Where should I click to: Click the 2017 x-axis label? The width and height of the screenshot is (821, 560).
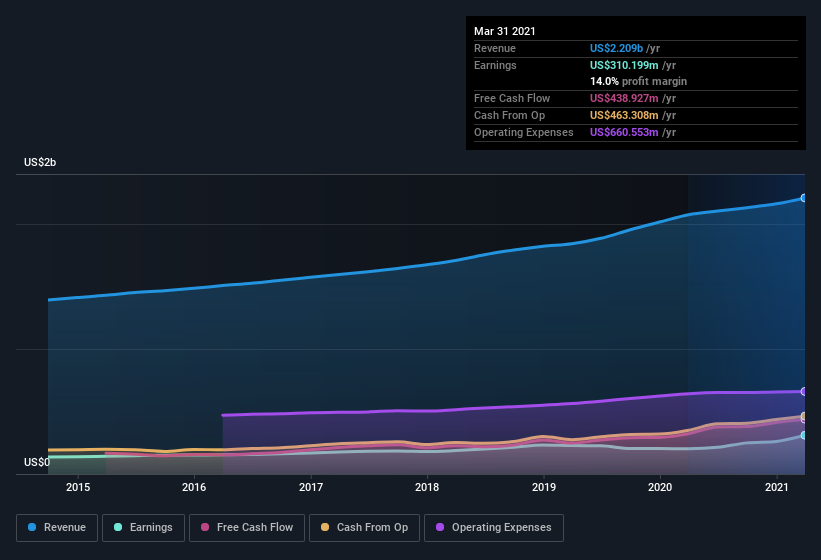pos(311,487)
